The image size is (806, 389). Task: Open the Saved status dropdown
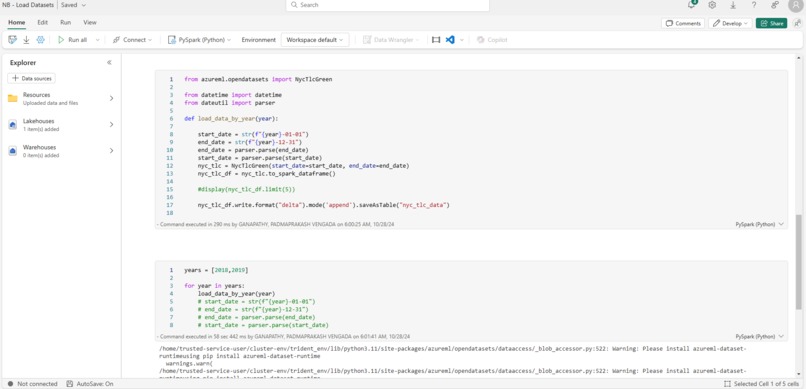[74, 5]
